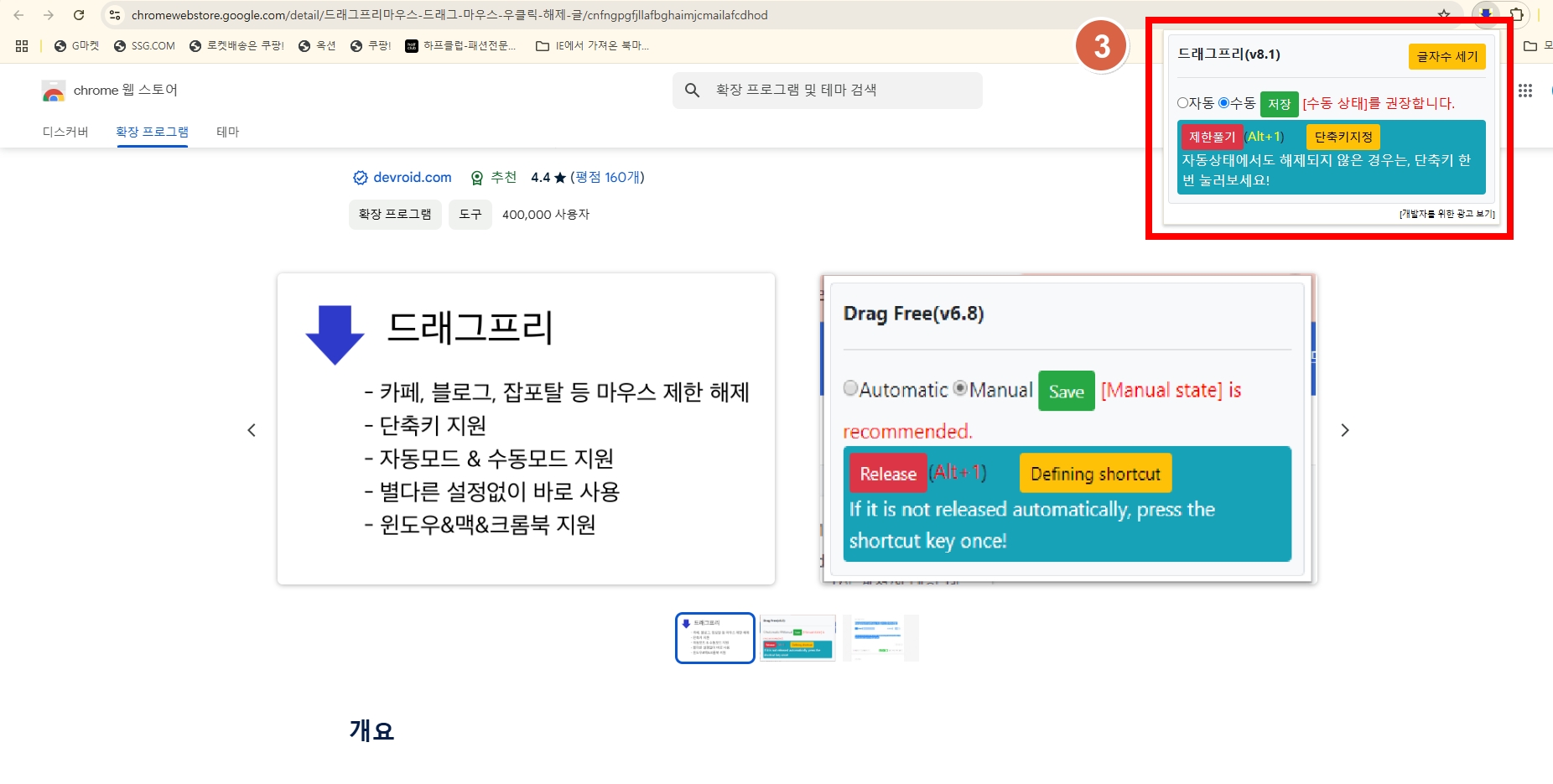
Task: Click the Drag Free(v6.8) slide image
Action: pos(1068,428)
